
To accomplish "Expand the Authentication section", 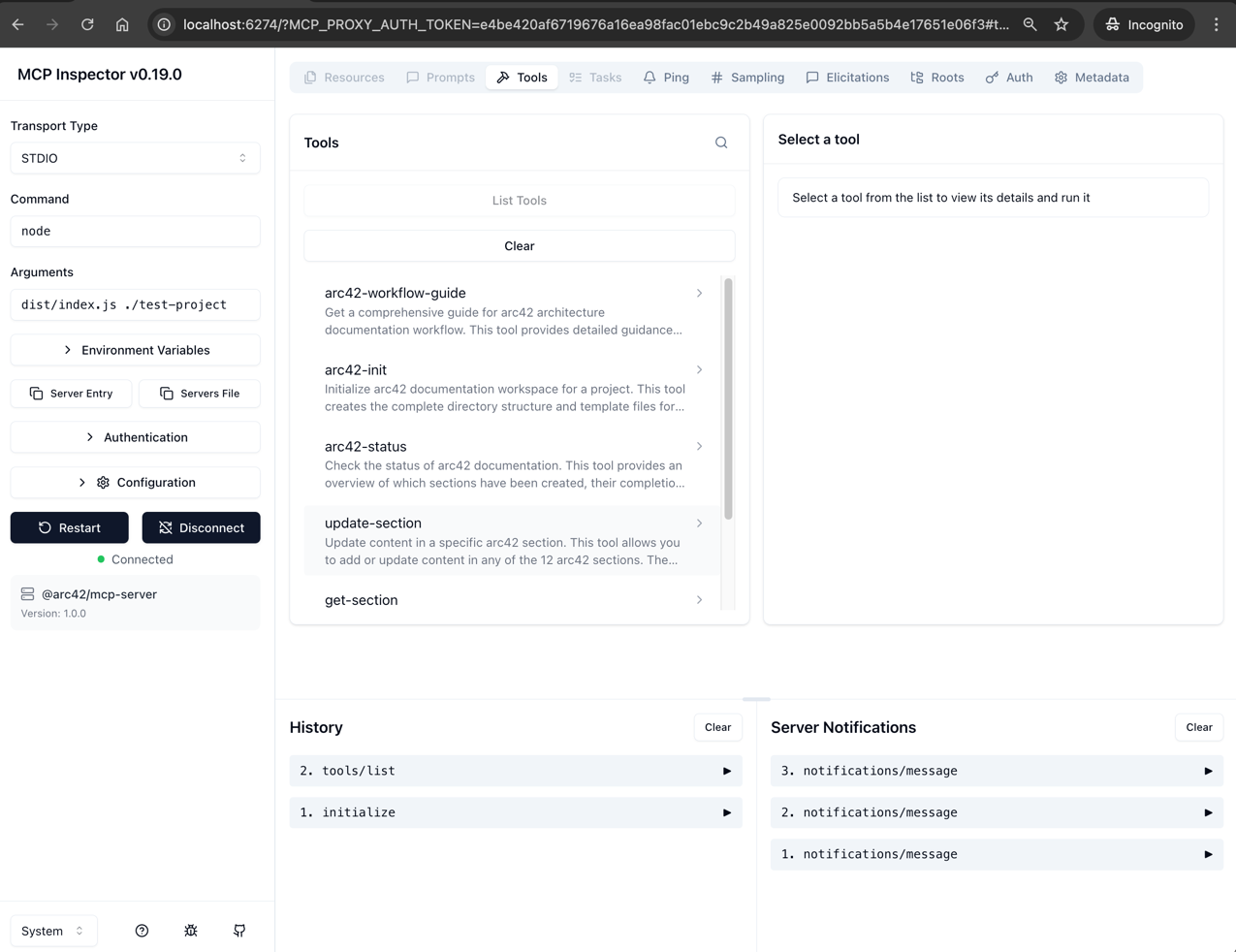I will (x=135, y=437).
